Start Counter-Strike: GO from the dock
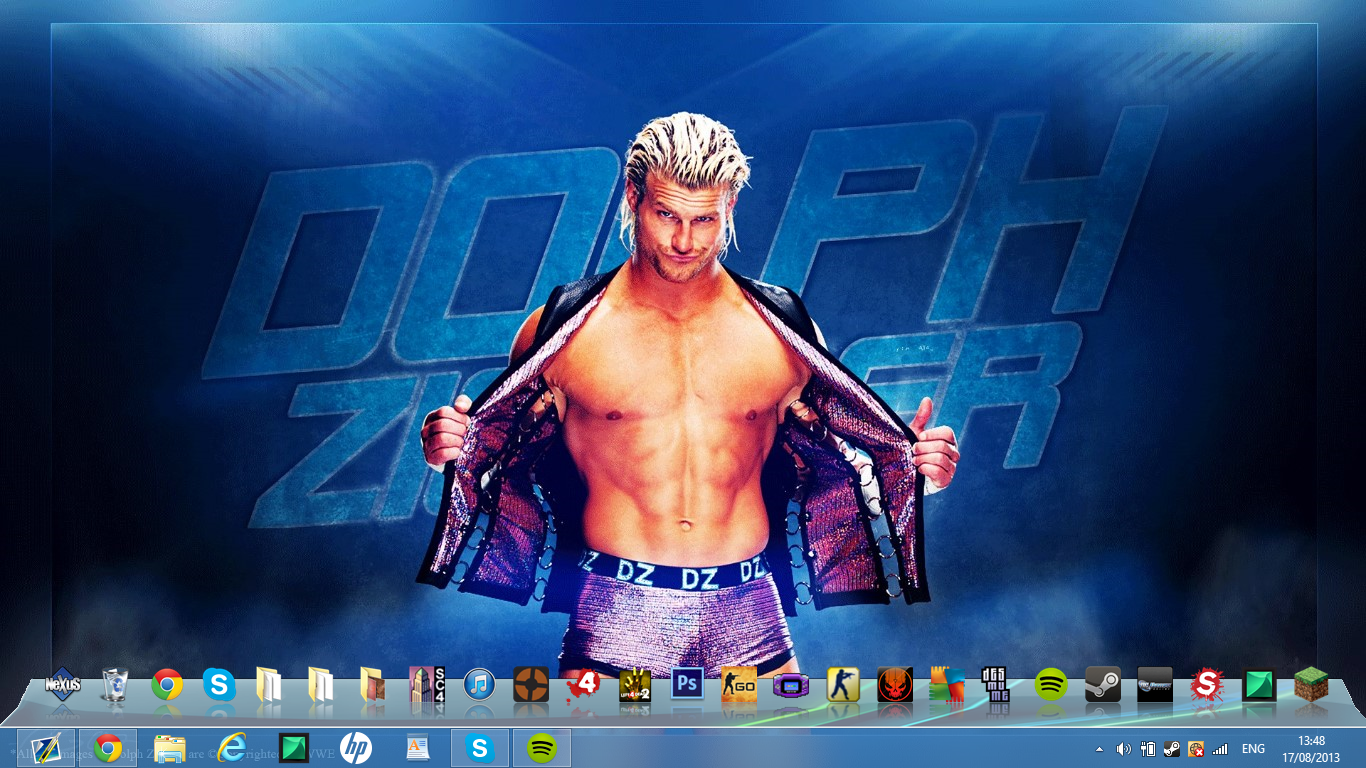This screenshot has height=768, width=1366. tap(739, 685)
